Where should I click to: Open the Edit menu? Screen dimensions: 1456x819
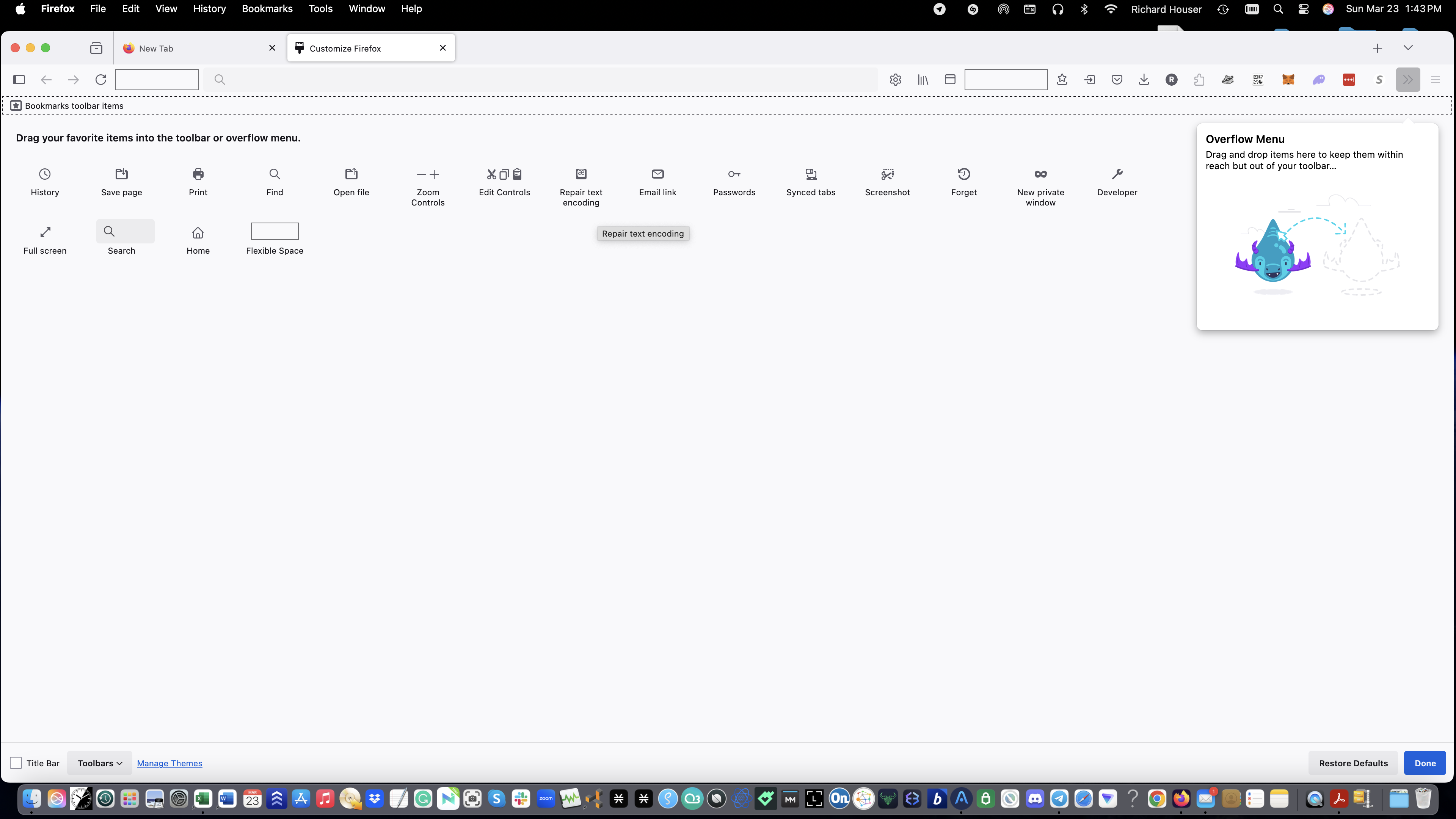coord(130,9)
